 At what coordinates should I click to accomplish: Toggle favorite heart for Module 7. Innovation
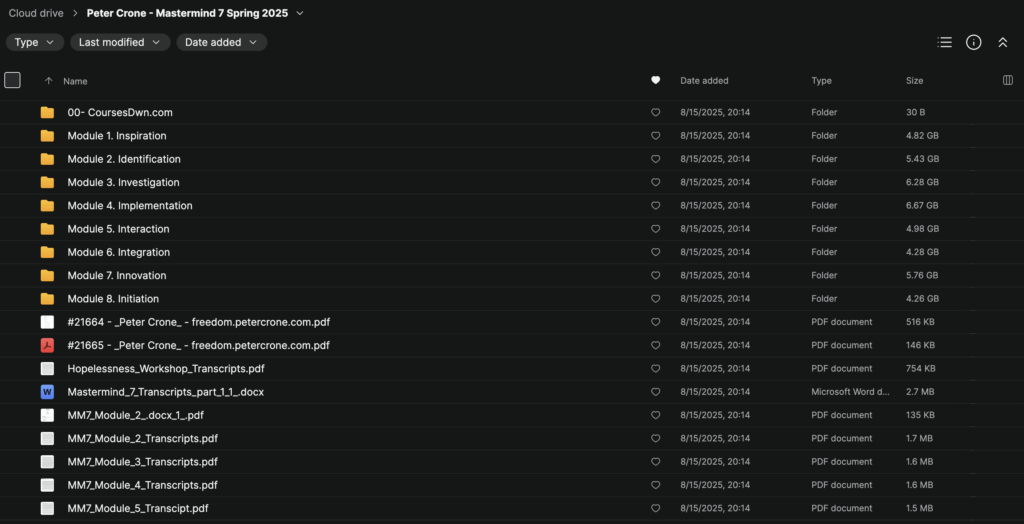655,276
